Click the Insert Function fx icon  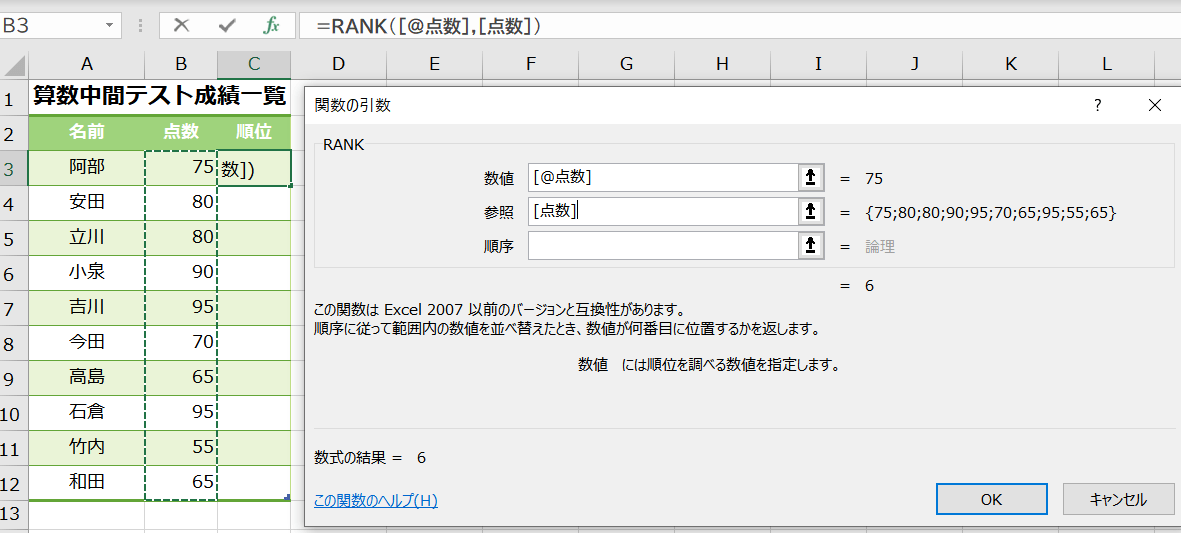[x=271, y=26]
